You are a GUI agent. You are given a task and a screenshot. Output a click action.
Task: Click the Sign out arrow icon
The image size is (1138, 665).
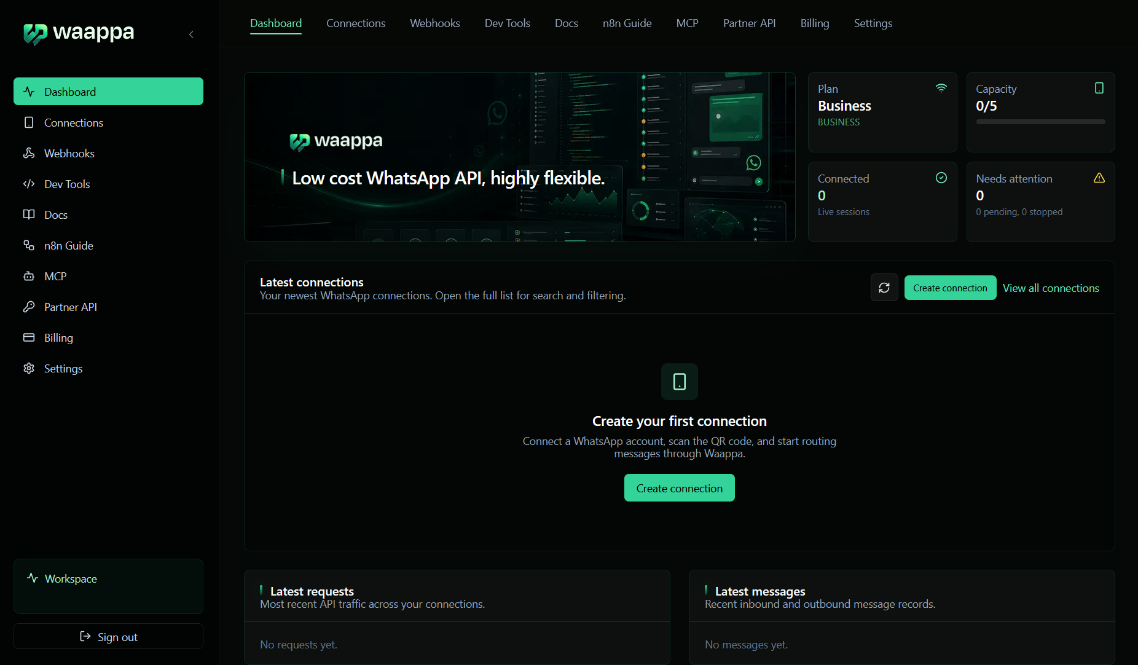(85, 637)
